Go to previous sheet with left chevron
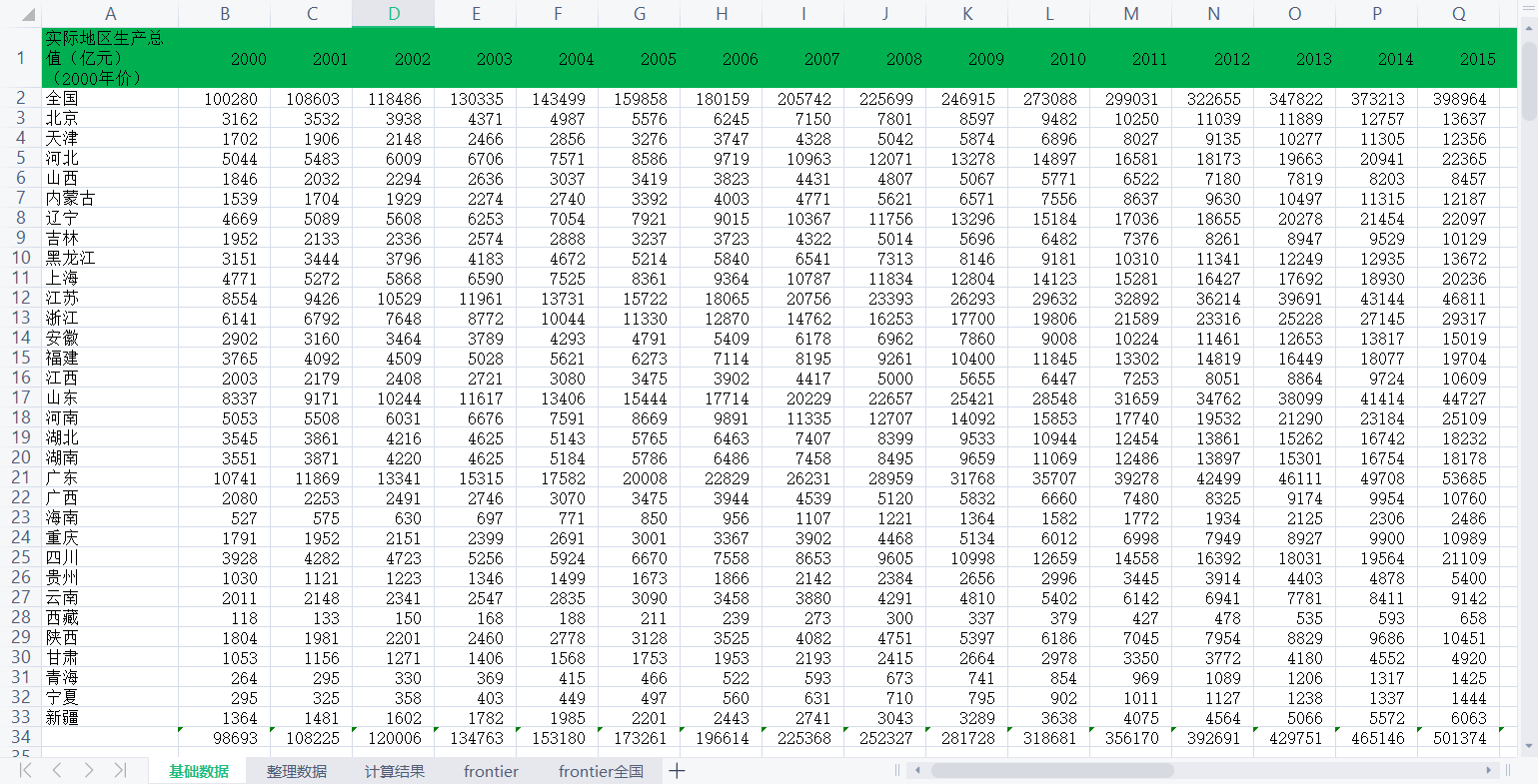Screen dimensions: 1538x784 click(x=57, y=770)
